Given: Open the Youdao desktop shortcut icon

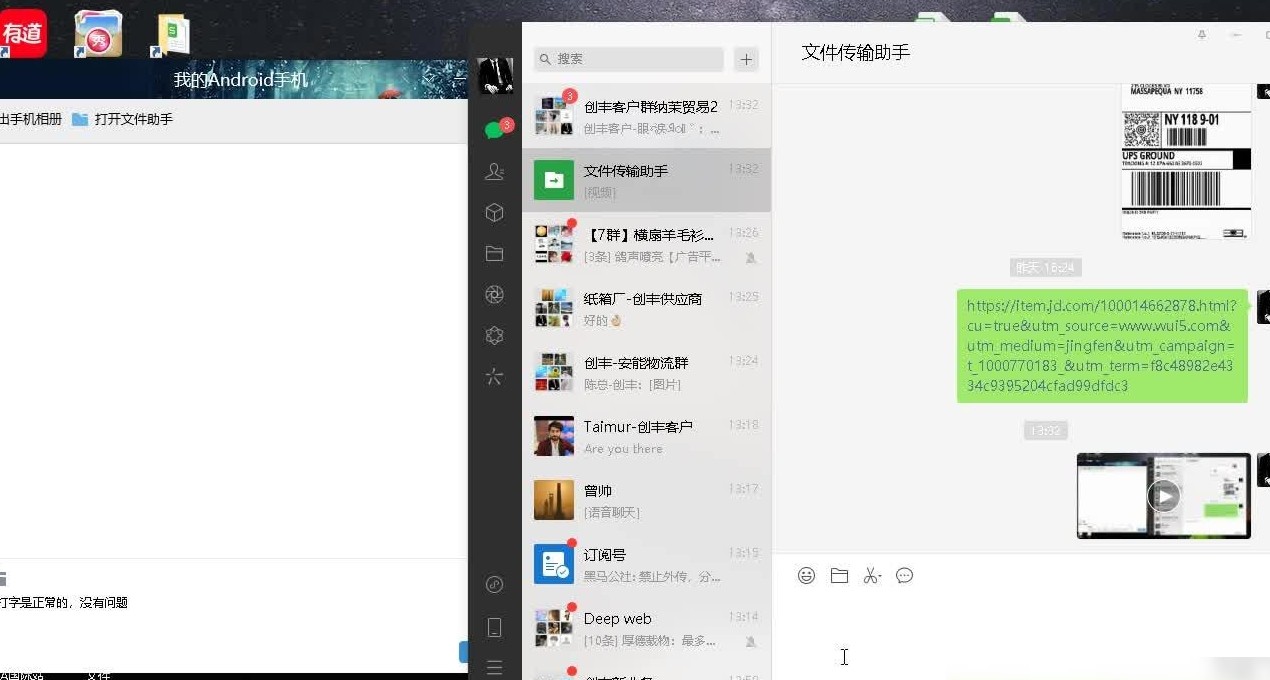Looking at the screenshot, I should (x=22, y=33).
